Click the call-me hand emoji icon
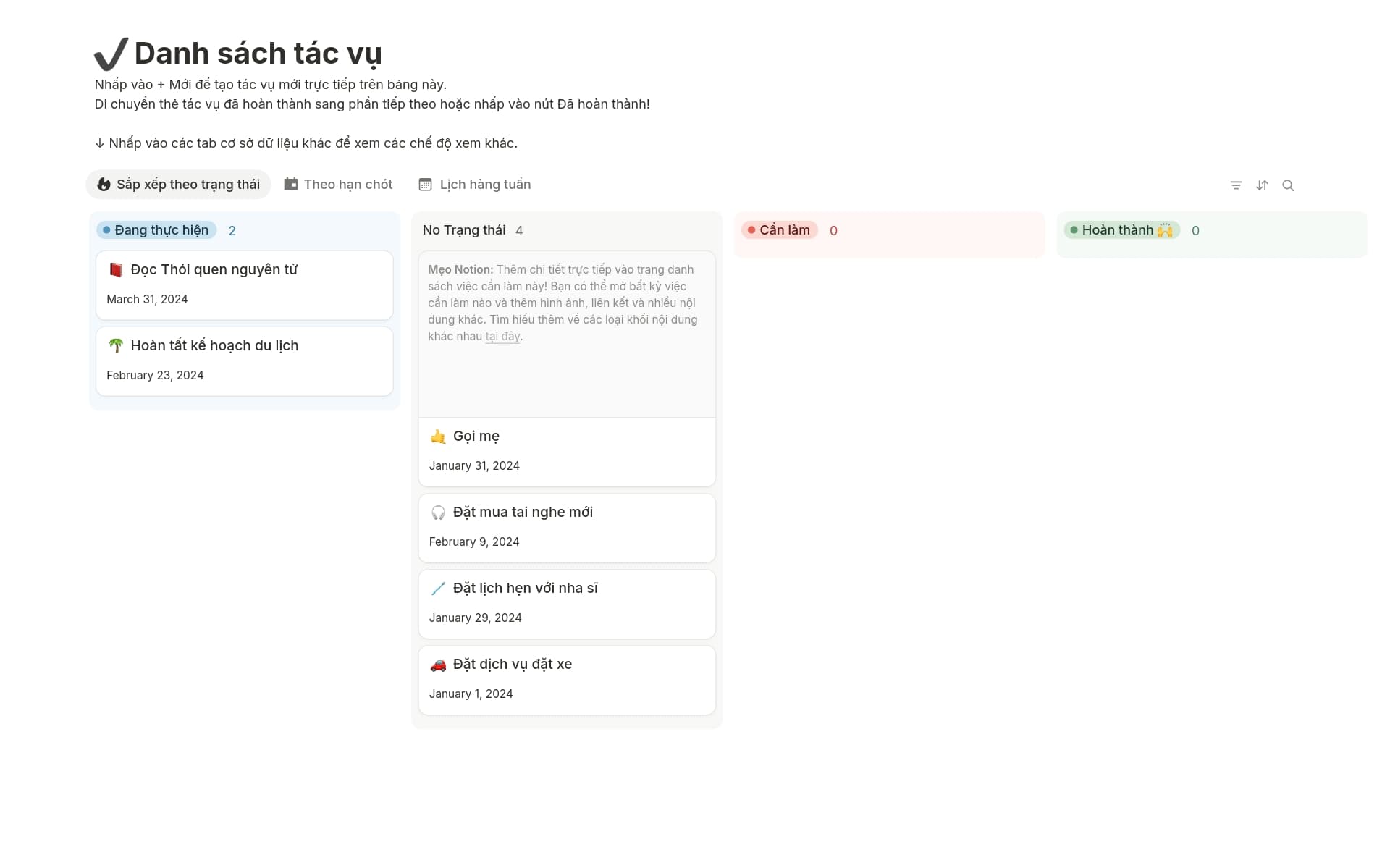 tap(438, 437)
